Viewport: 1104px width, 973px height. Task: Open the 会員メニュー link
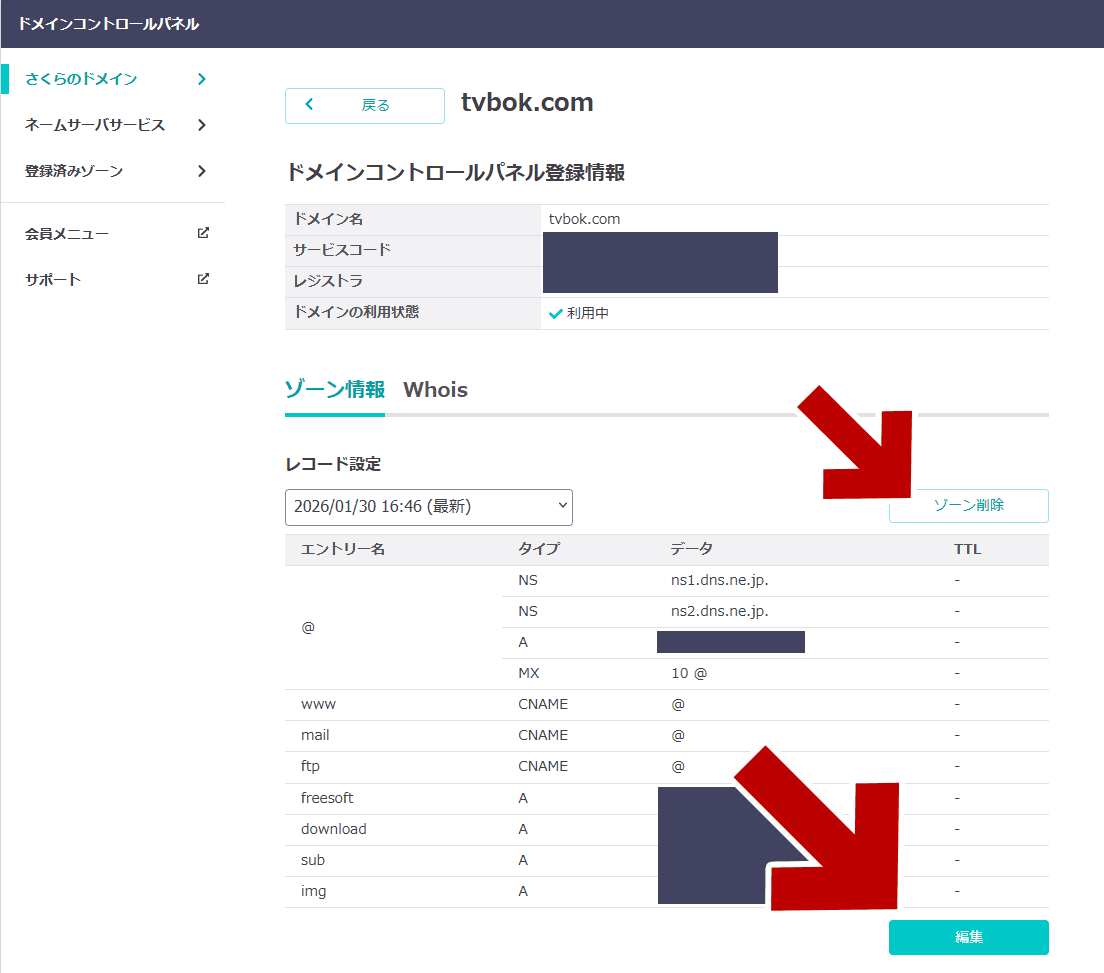67,233
